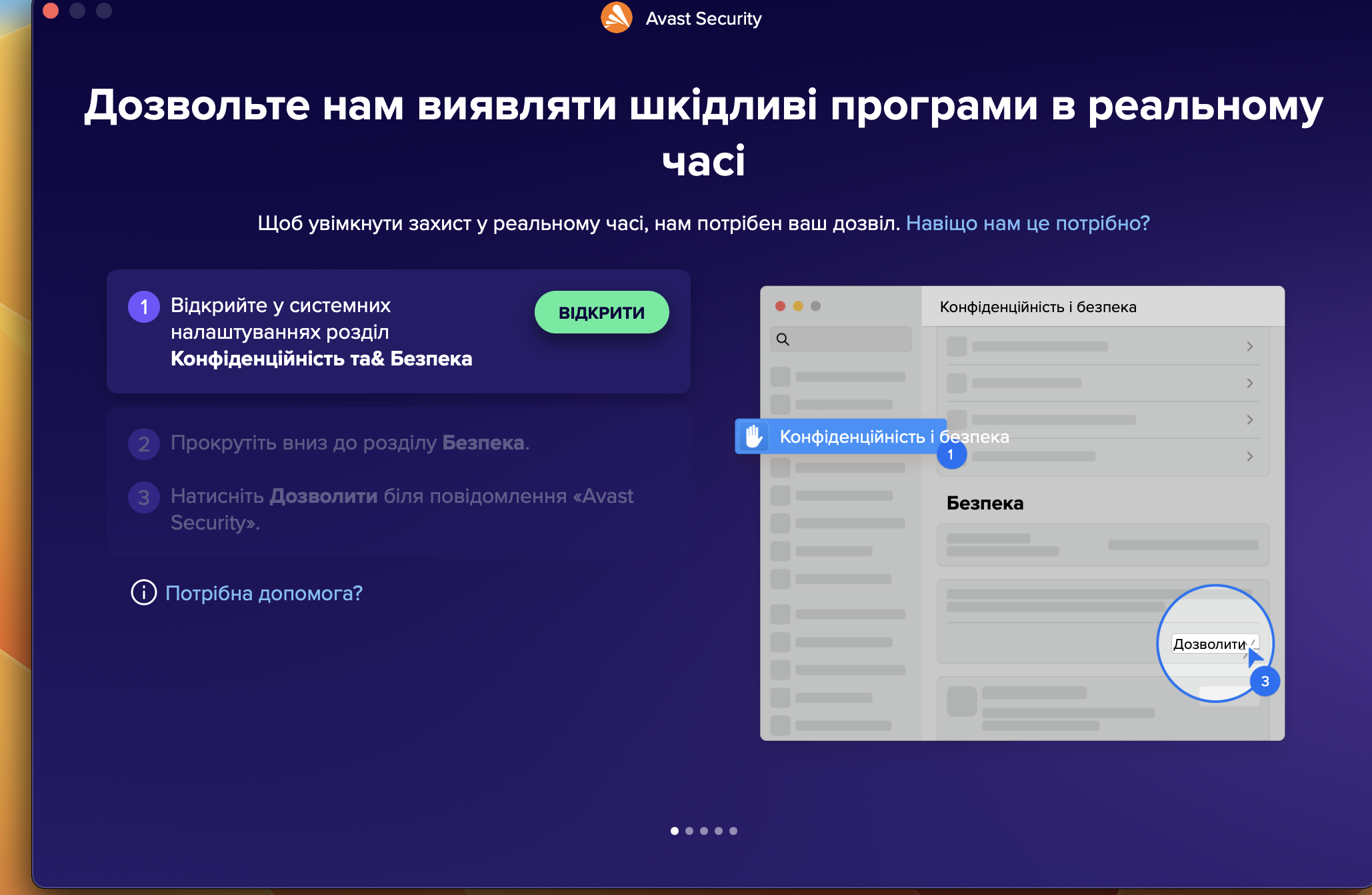This screenshot has width=1372, height=895.
Task: Click the magnifier icon in illustration search
Action: (x=783, y=339)
